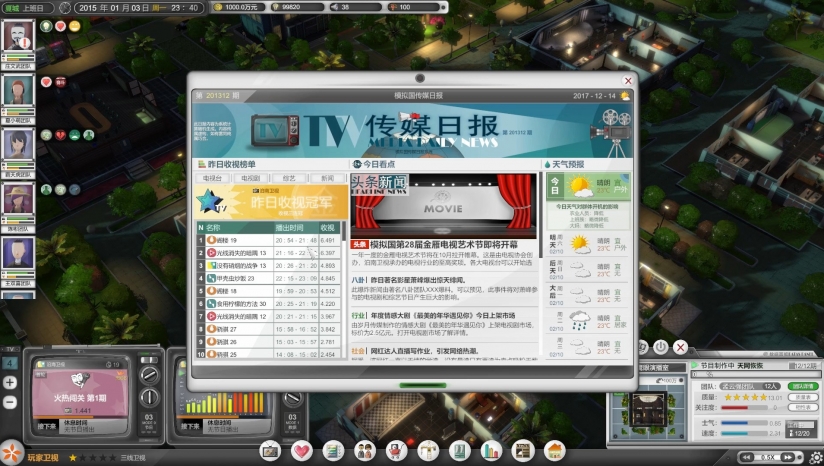Open the staff people icon in bottom toolbar
824x466 pixels.
click(x=365, y=451)
